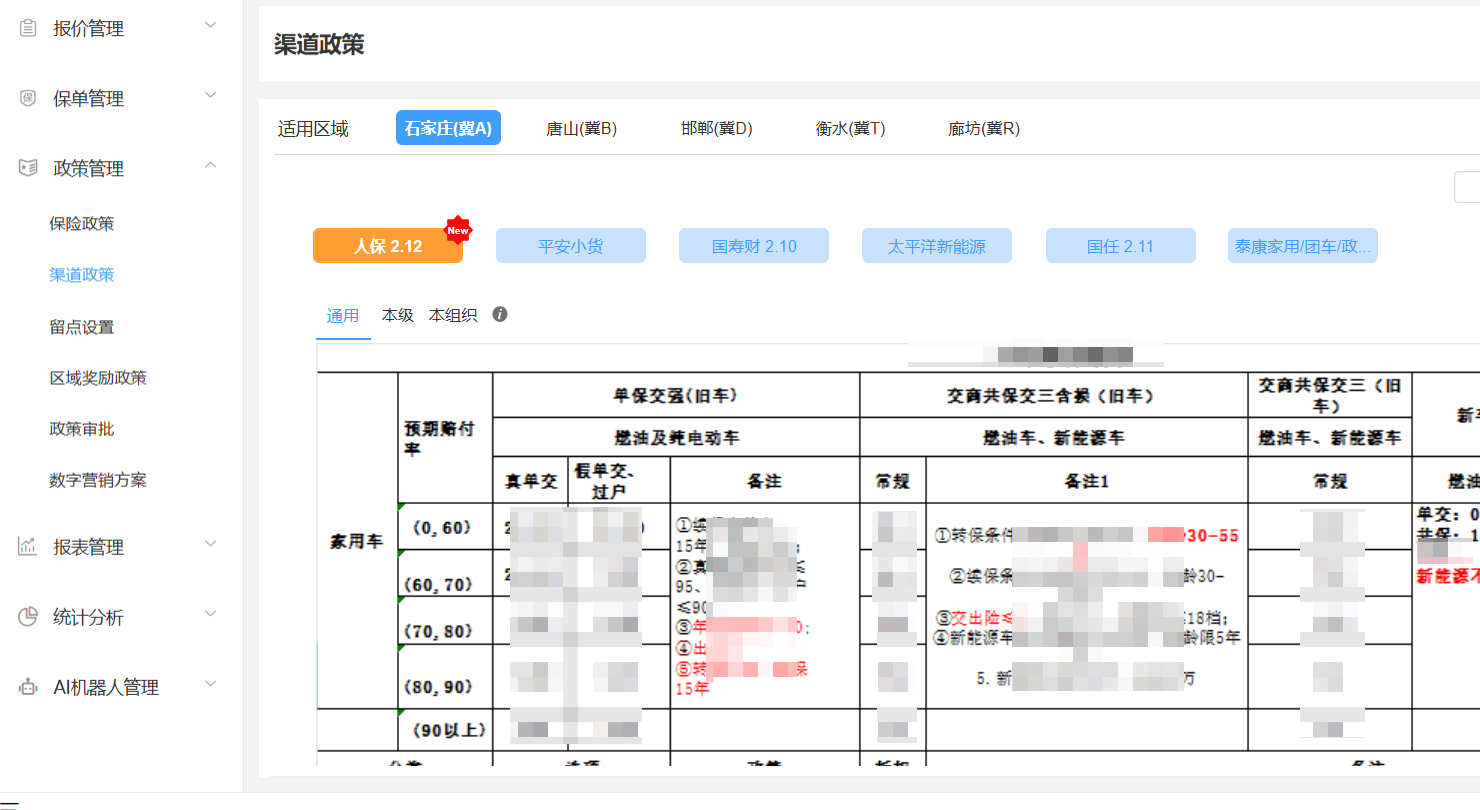Switch to the 本组织 tab
Image resolution: width=1480 pixels, height=810 pixels.
[x=453, y=316]
